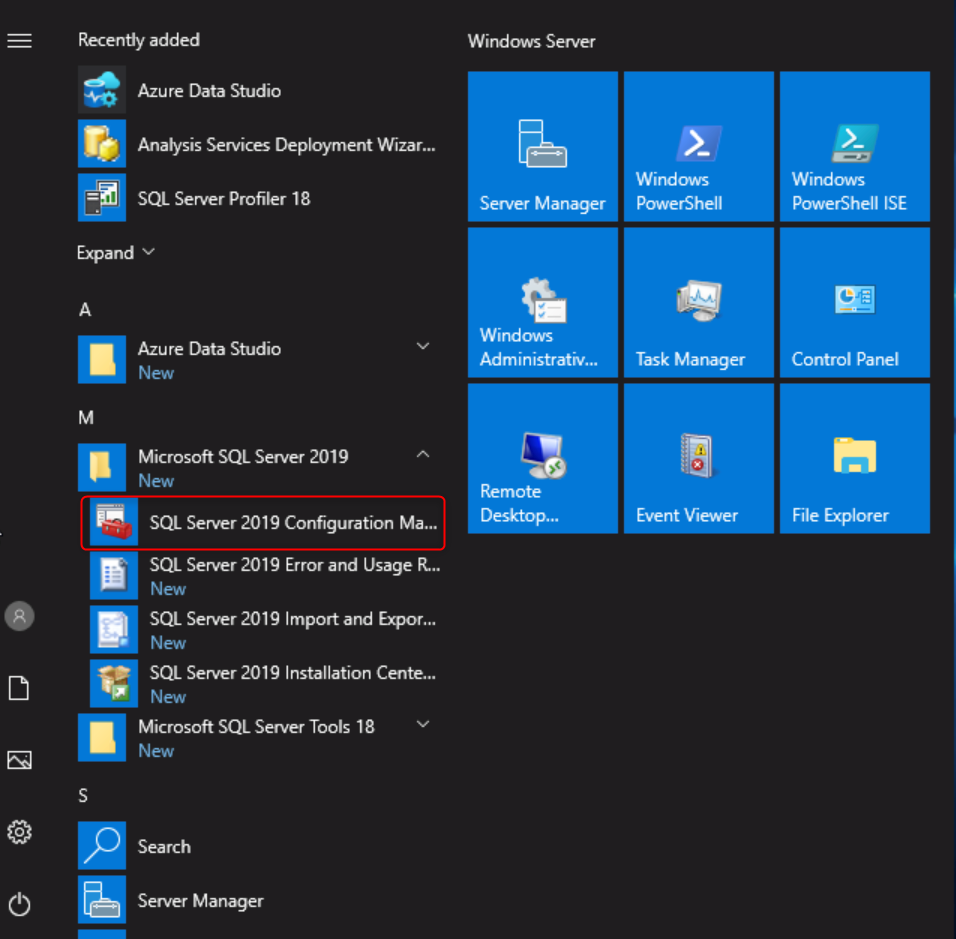Launch SQL Server 2019 Import and Export wizard
The image size is (956, 939).
tap(265, 629)
